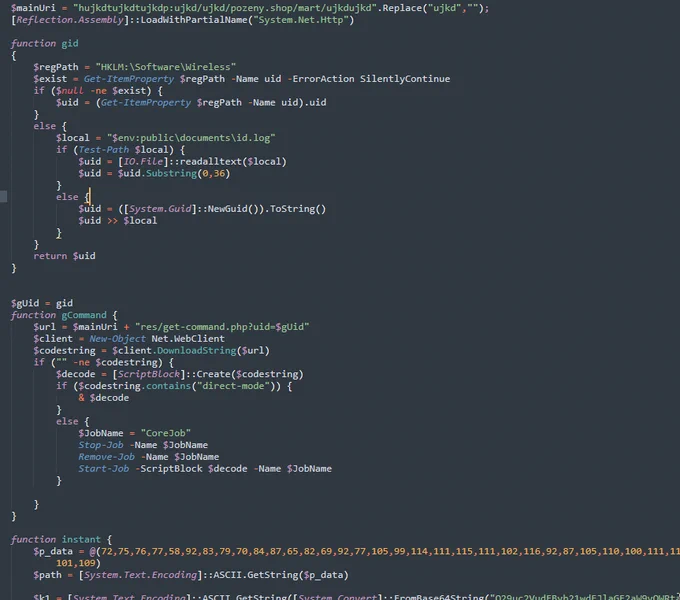
Task: Click the '& $decode' invocation line
Action: click(x=104, y=398)
